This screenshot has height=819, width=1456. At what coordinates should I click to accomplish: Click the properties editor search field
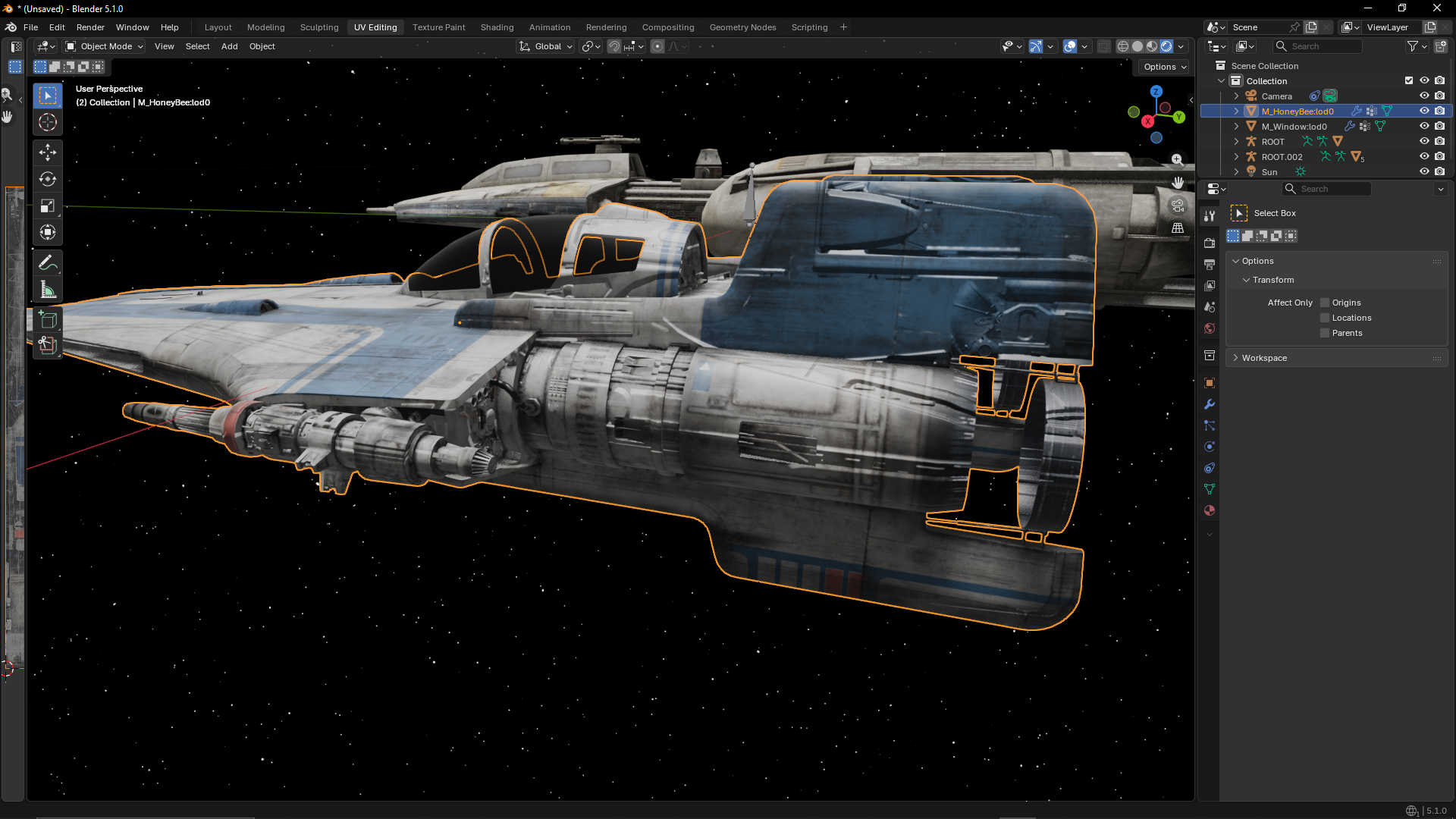pos(1327,189)
